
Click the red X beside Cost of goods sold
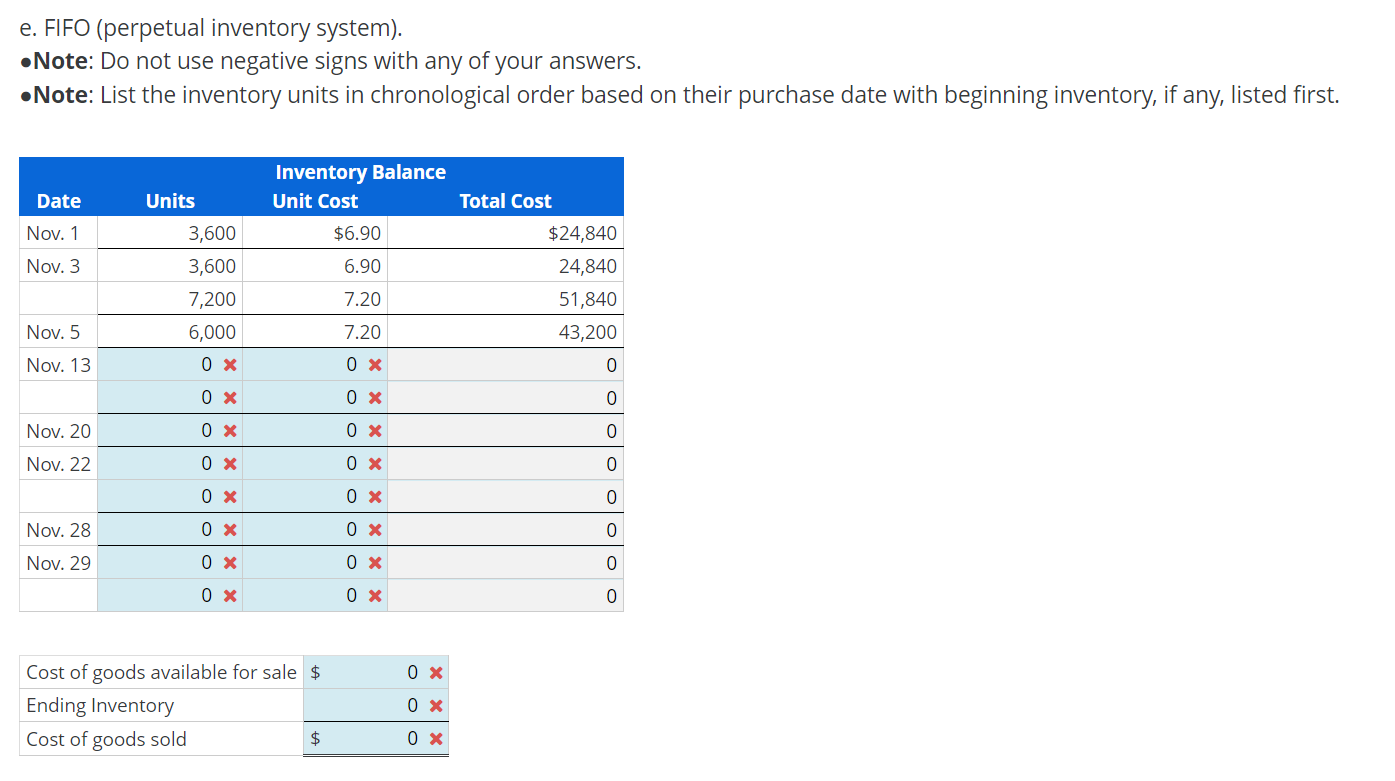coord(434,738)
